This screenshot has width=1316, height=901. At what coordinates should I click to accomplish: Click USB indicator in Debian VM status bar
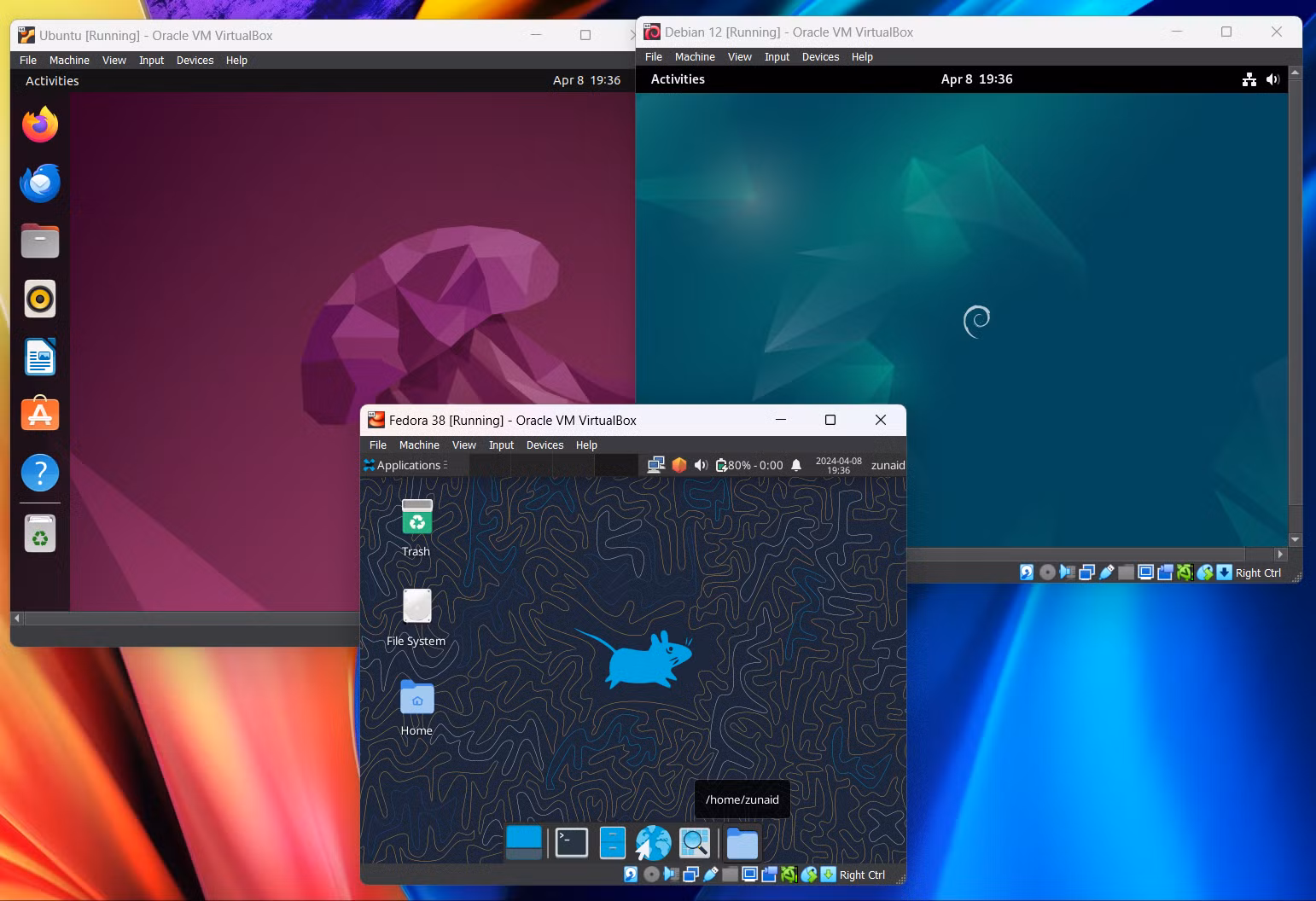1107,573
